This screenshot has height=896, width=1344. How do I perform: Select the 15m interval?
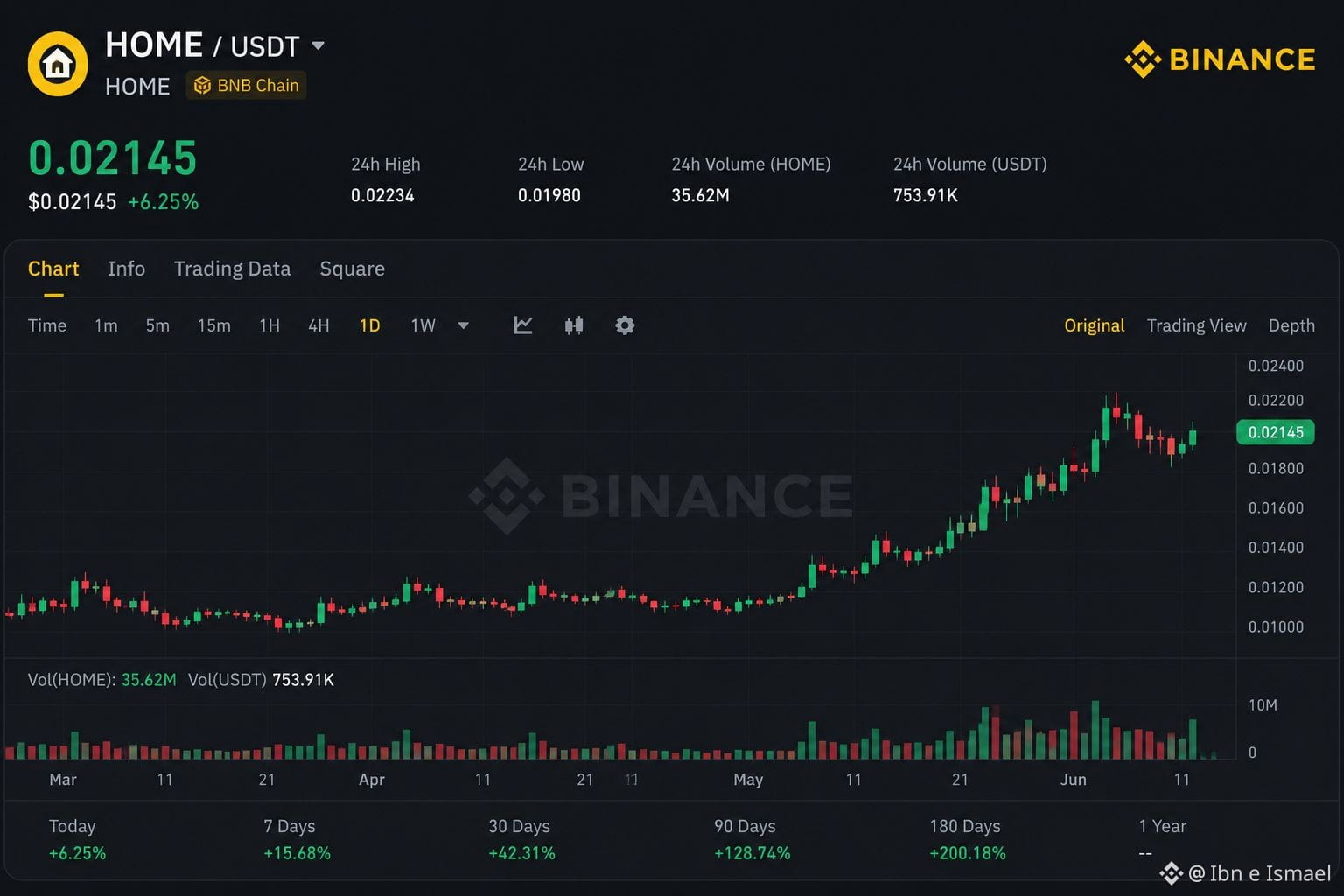pyautogui.click(x=214, y=325)
